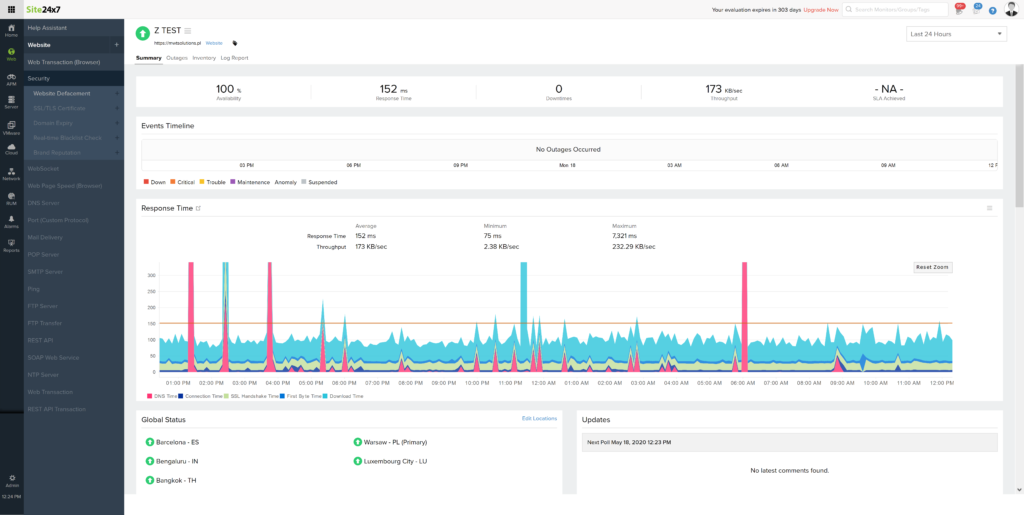
Task: Go to the Cloud section icon
Action: point(11,149)
